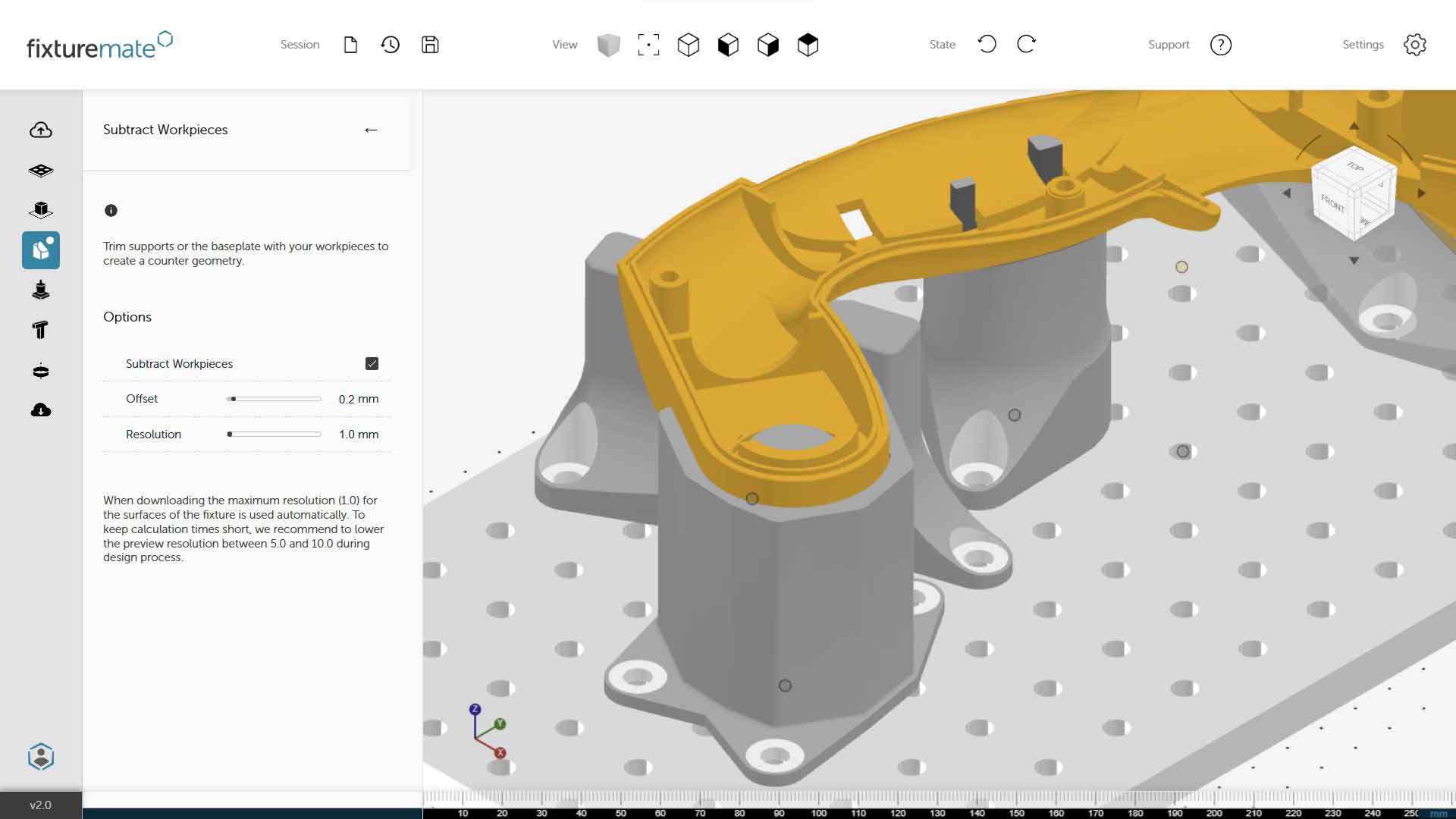The image size is (1456, 819).
Task: Rotate view using right arrow near cube
Action: pyautogui.click(x=1421, y=193)
